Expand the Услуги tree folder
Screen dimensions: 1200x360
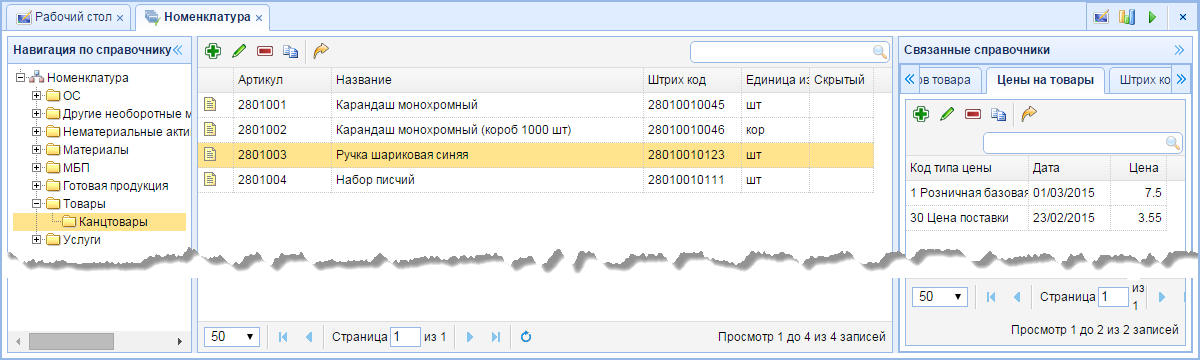coord(37,240)
